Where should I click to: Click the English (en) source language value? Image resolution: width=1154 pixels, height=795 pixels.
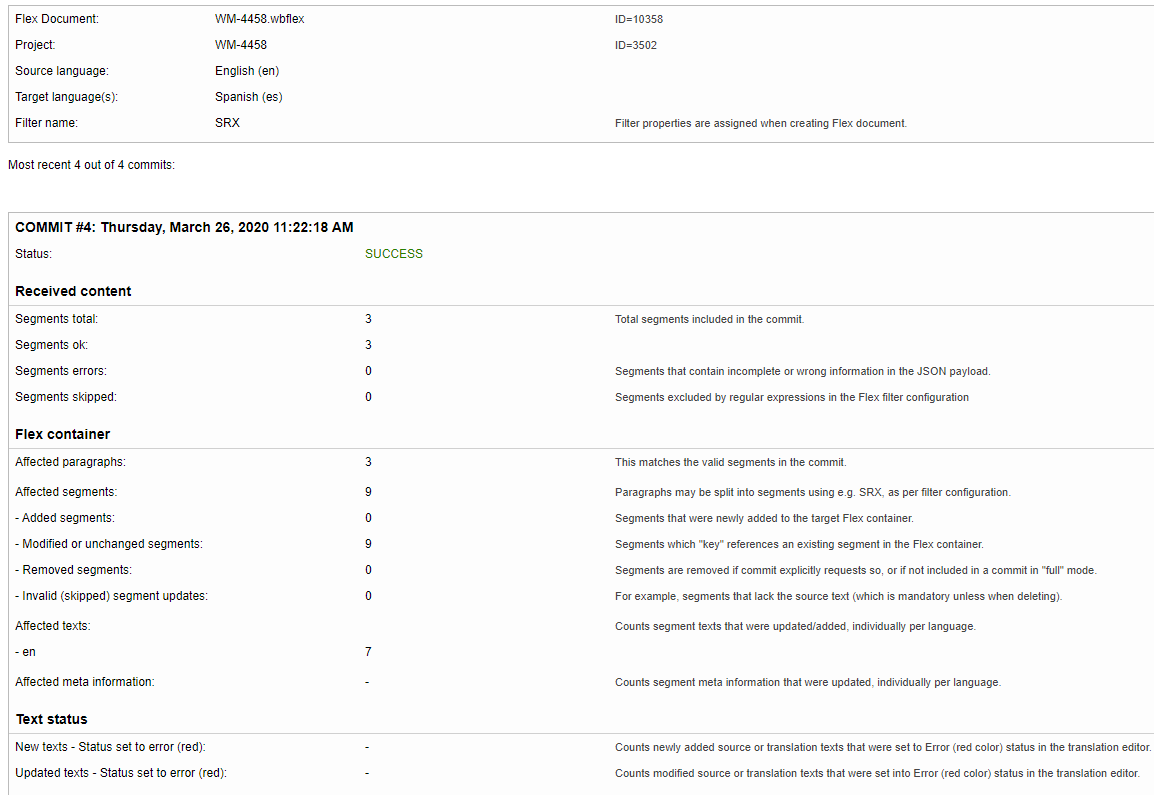247,71
